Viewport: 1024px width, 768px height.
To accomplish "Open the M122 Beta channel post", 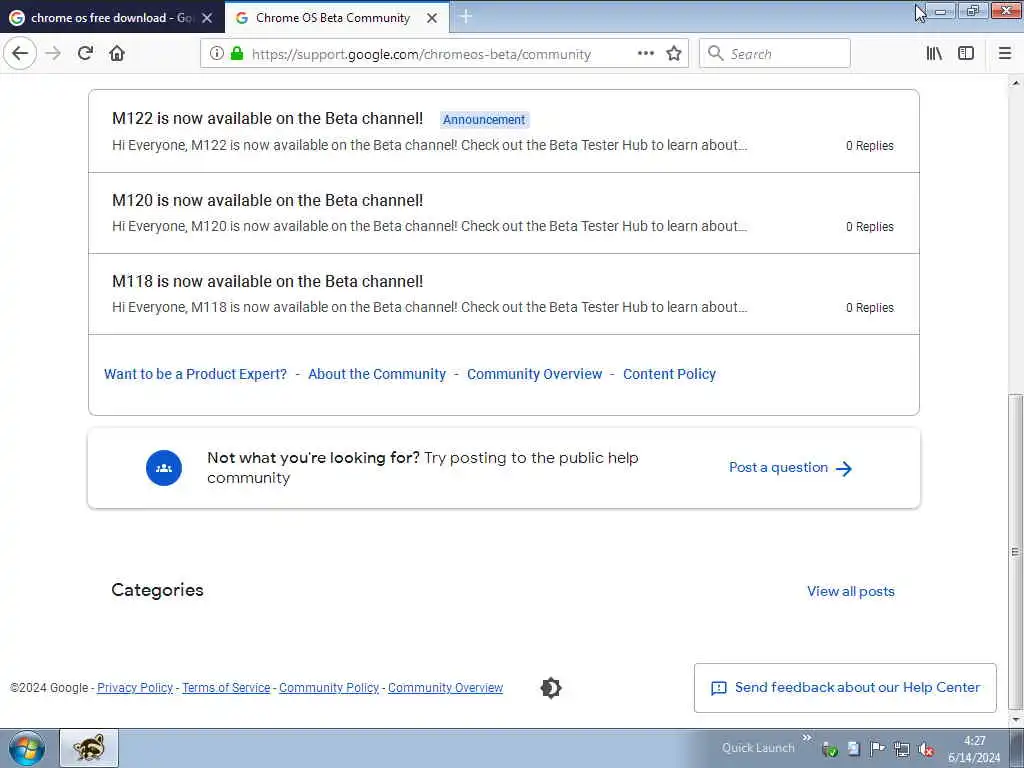I will click(267, 118).
